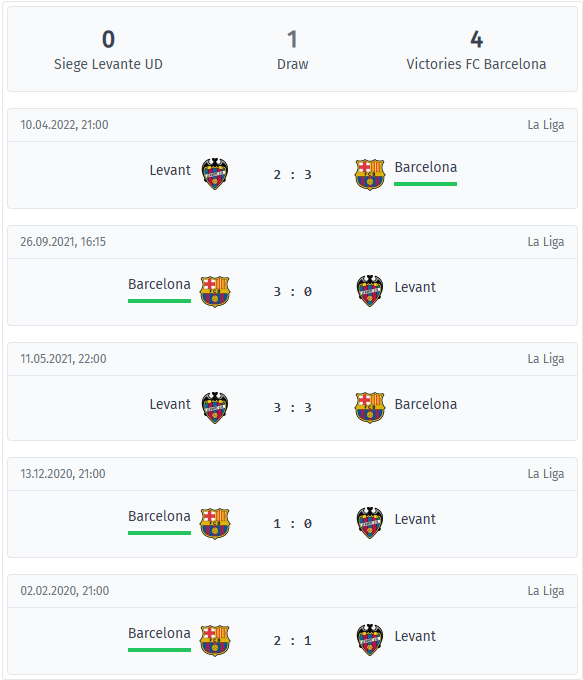
Task: Open the 2 : 3 match score
Action: 292,175
